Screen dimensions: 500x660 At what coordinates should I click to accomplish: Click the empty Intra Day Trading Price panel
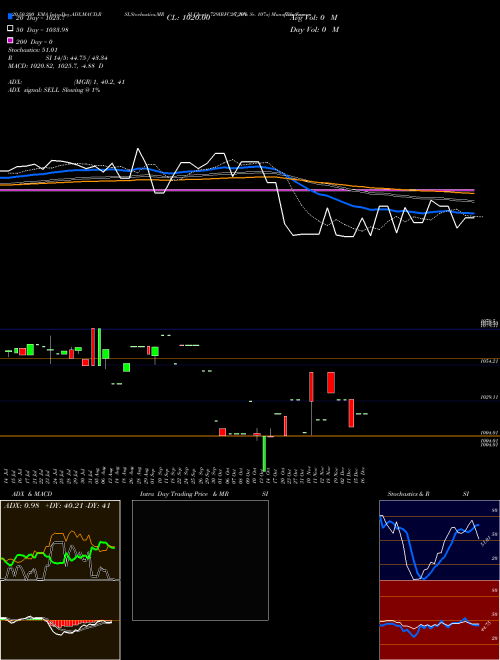[200, 560]
